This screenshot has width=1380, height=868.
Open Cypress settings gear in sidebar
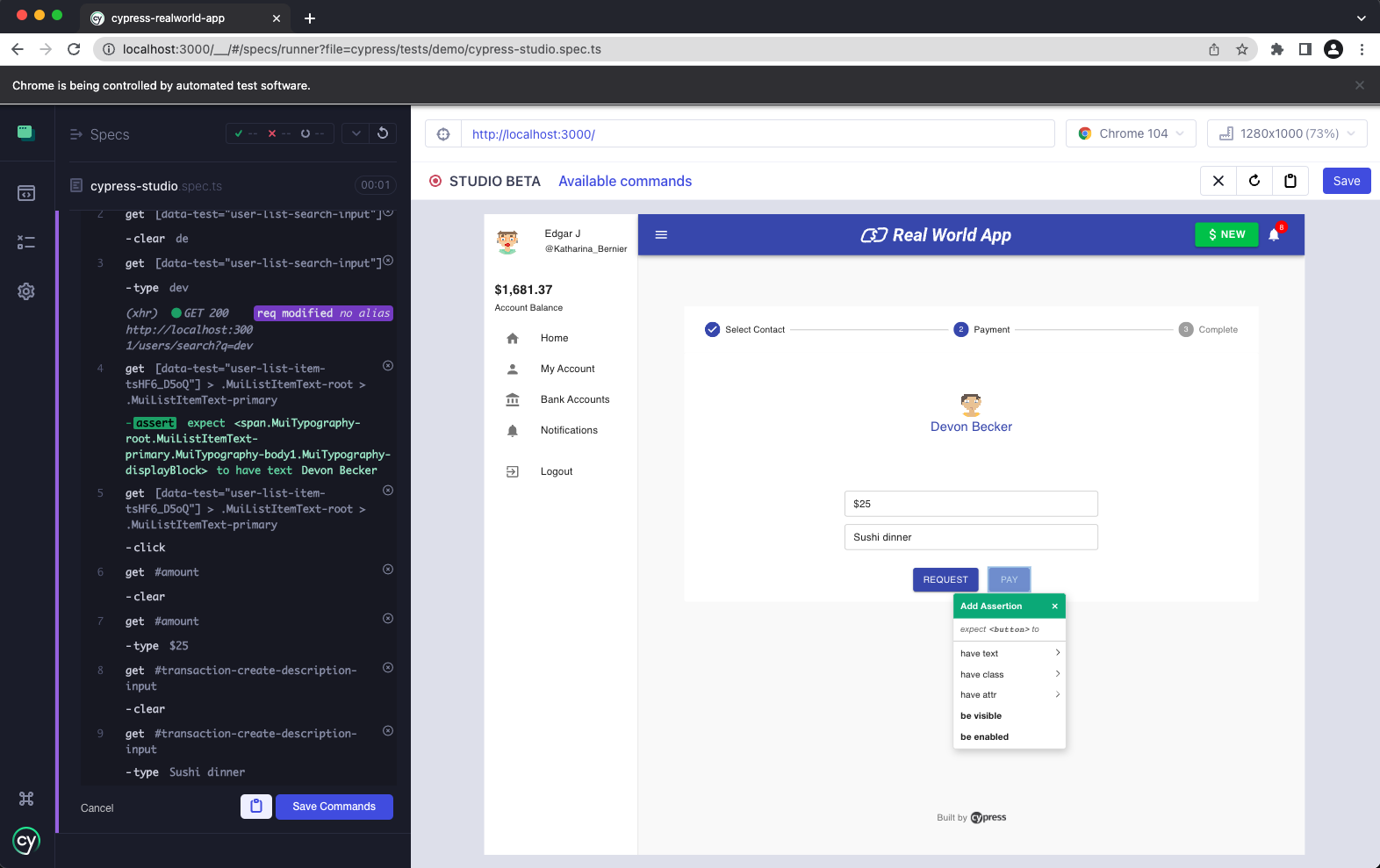[26, 291]
